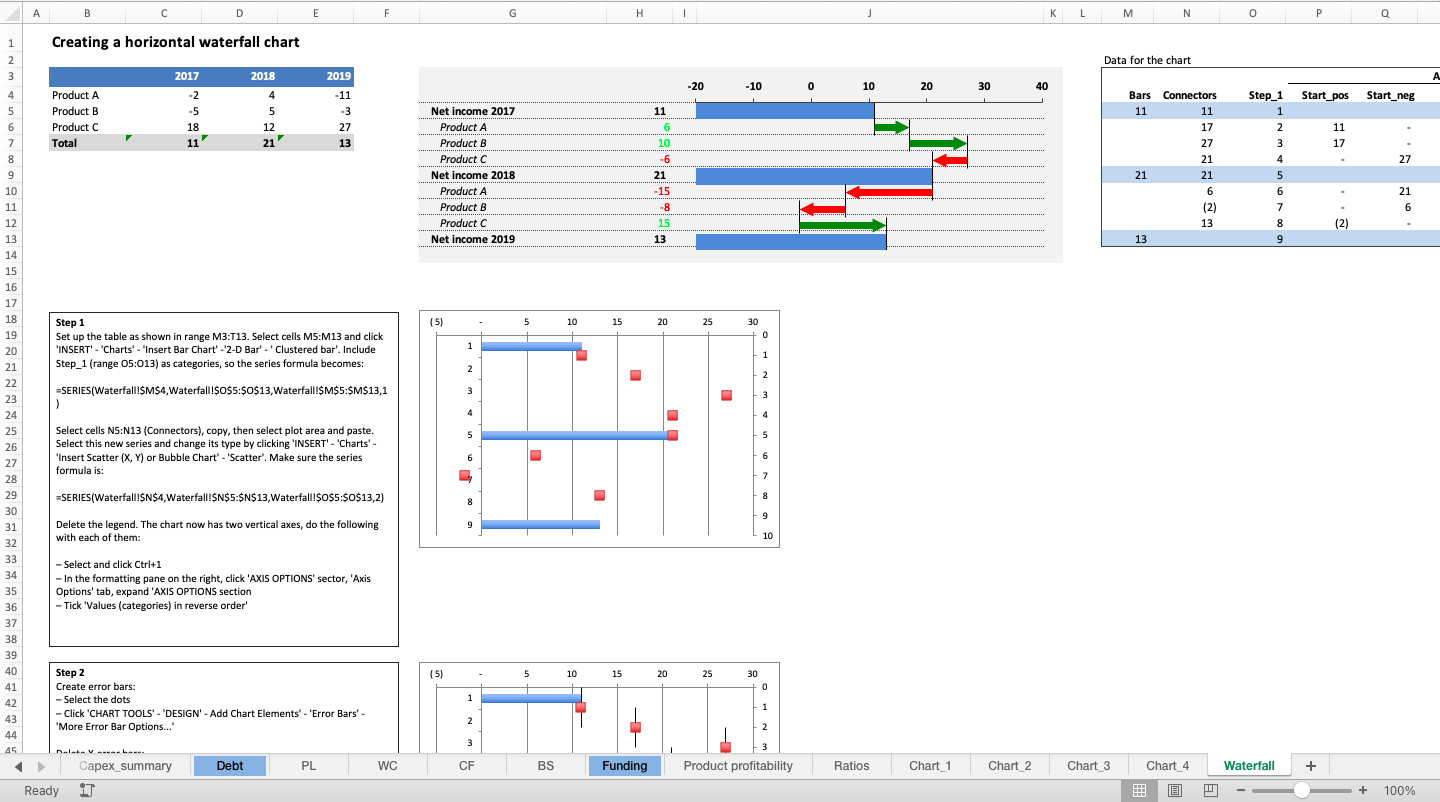Screen dimensions: 1440x802
Task: Switch to Page Break Preview
Action: (1211, 791)
